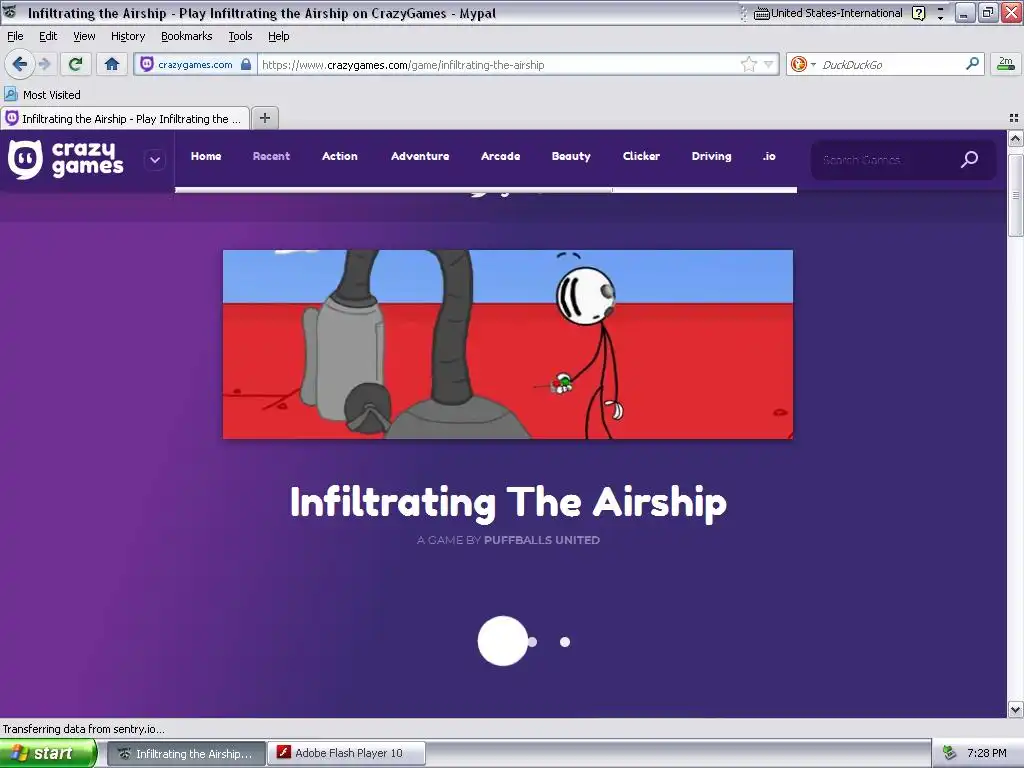Click the PUFFBALLS UNITED developer link
The height and width of the screenshot is (768, 1024).
(x=541, y=540)
